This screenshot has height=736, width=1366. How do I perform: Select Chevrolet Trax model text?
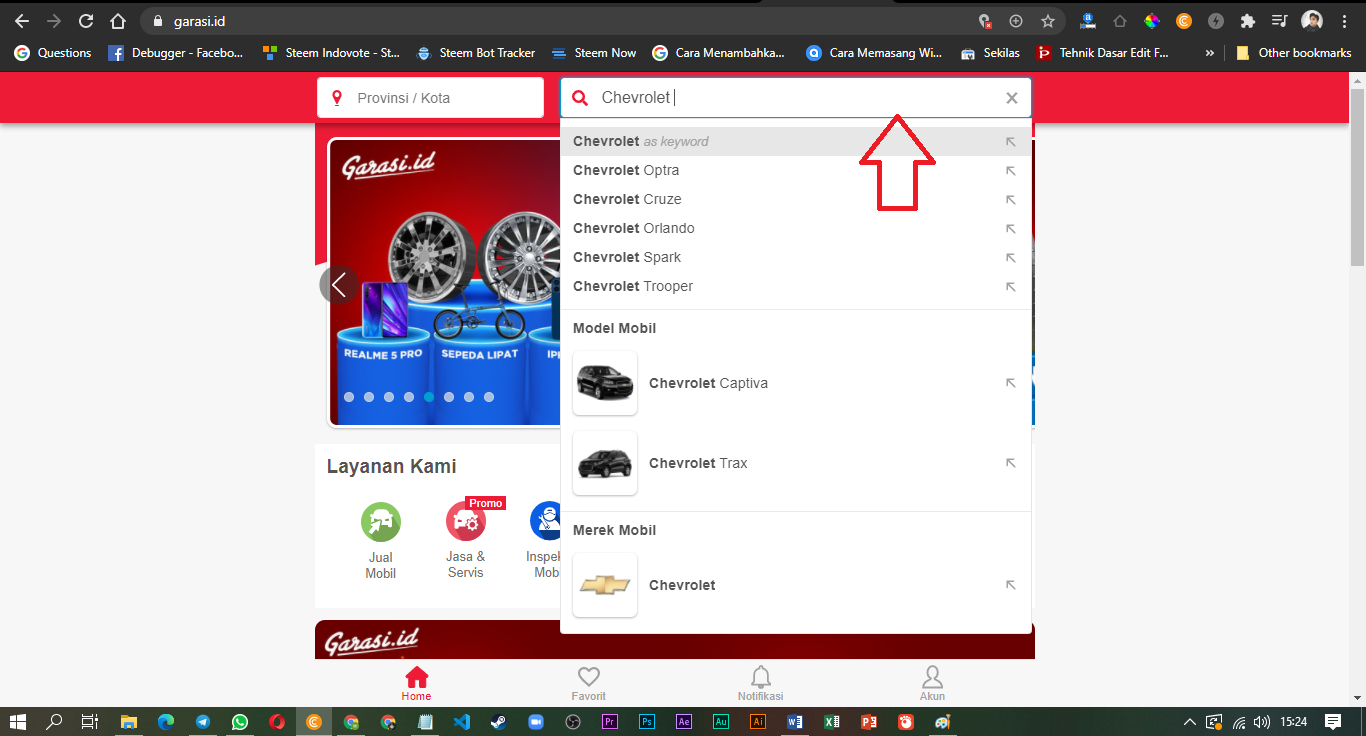pos(698,463)
